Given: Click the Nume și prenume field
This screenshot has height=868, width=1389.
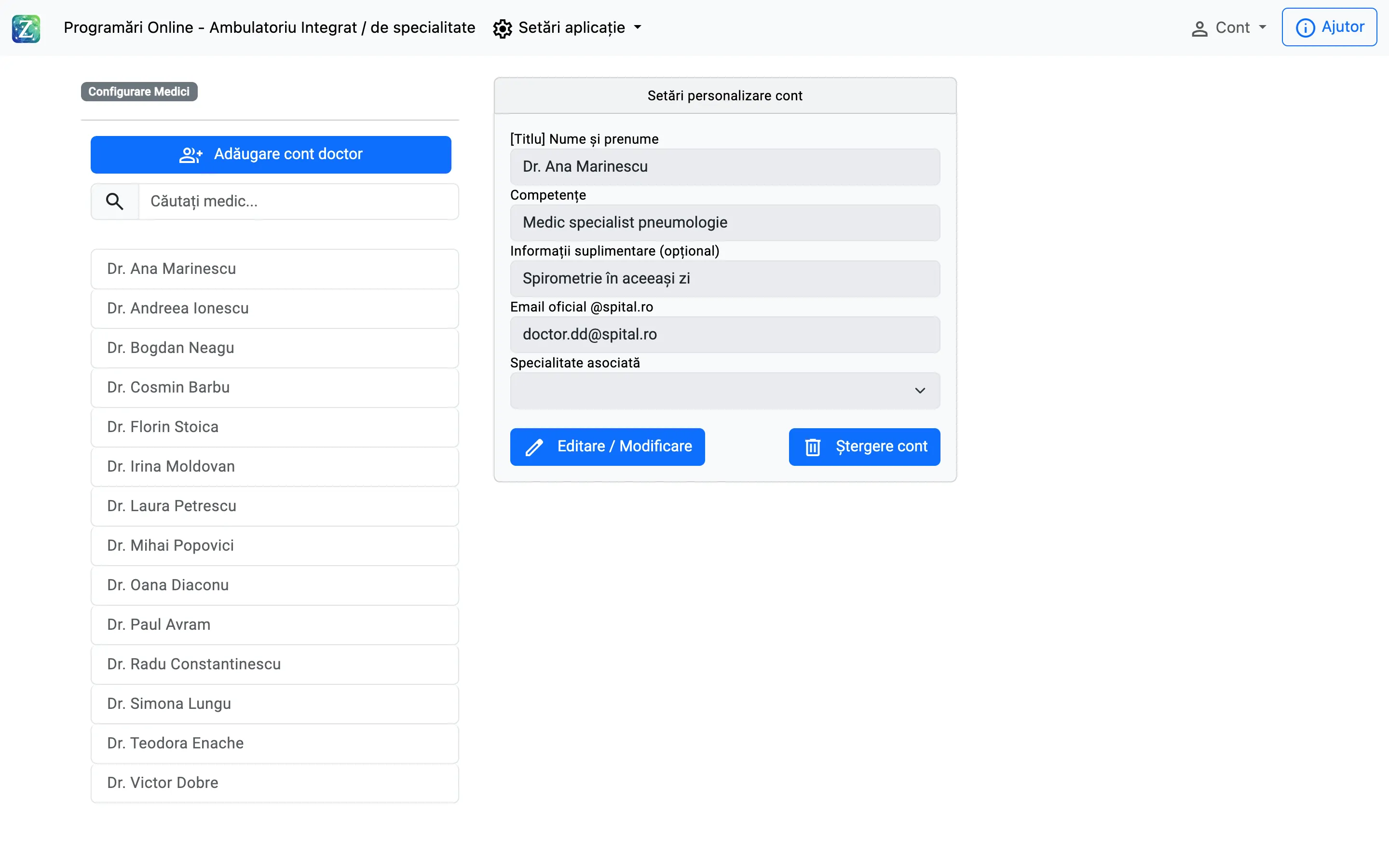Looking at the screenshot, I should coord(725,167).
